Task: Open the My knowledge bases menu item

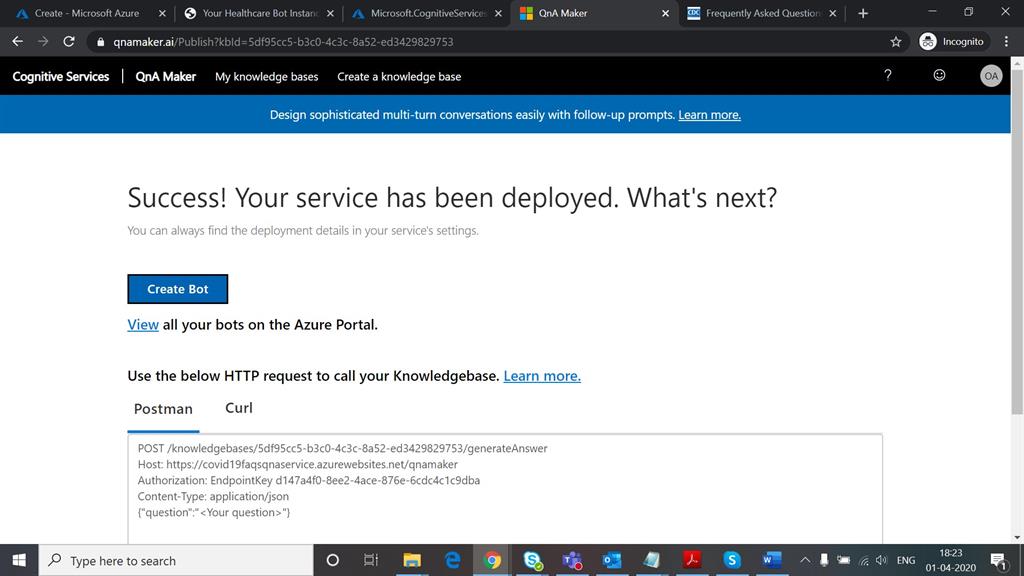Action: 266,76
